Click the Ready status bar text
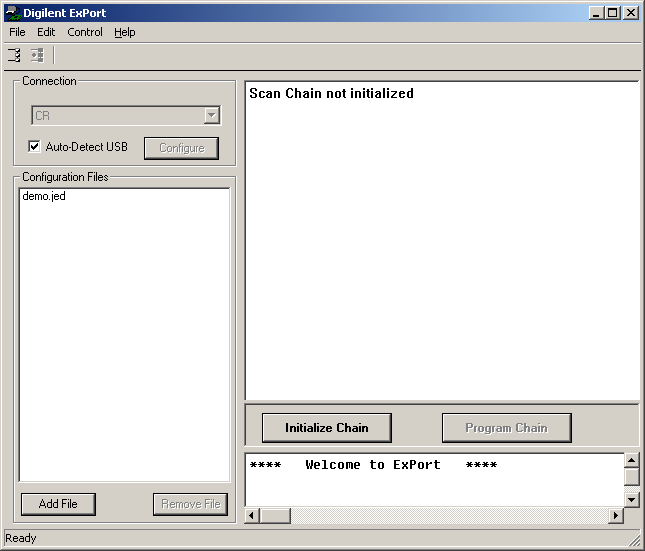The width and height of the screenshot is (645, 551). point(21,538)
